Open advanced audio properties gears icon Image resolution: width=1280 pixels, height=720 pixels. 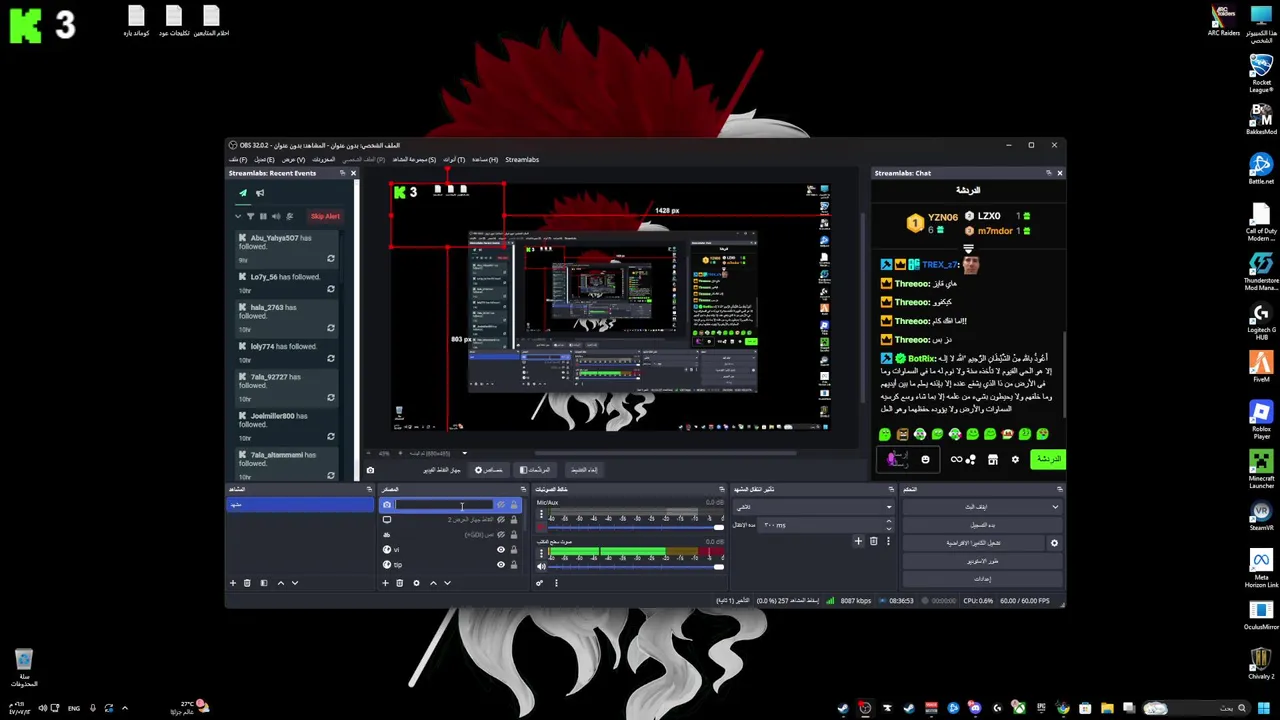point(540,583)
